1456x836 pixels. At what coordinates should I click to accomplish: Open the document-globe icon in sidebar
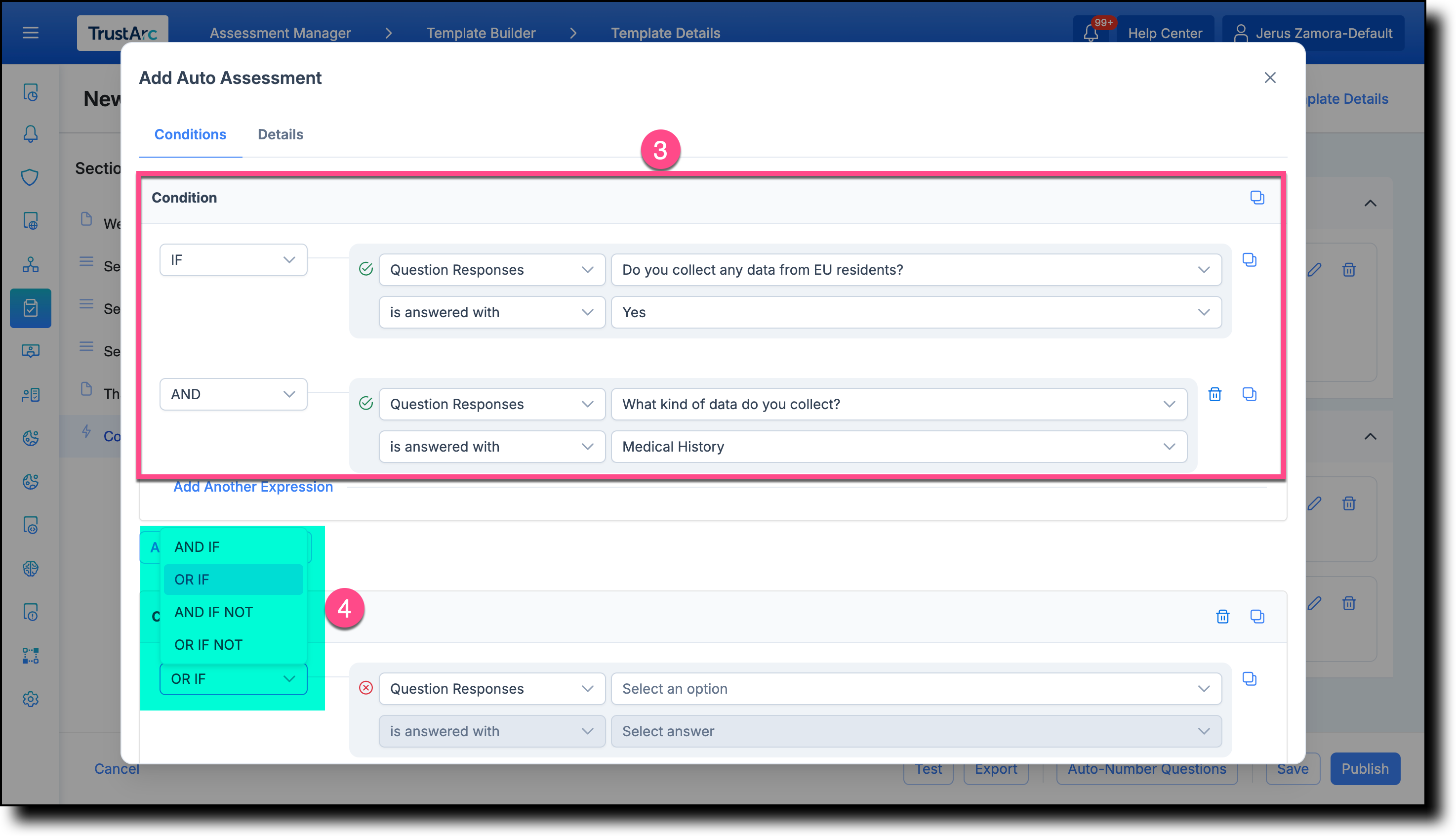(x=31, y=221)
